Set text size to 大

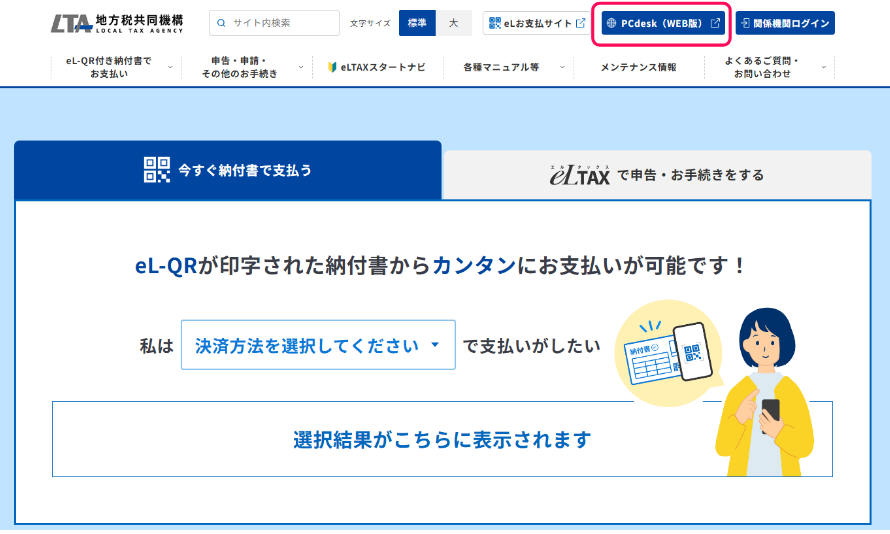[454, 23]
